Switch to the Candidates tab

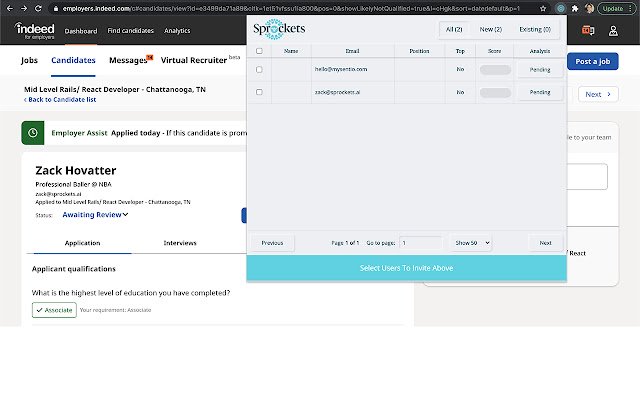tap(73, 60)
